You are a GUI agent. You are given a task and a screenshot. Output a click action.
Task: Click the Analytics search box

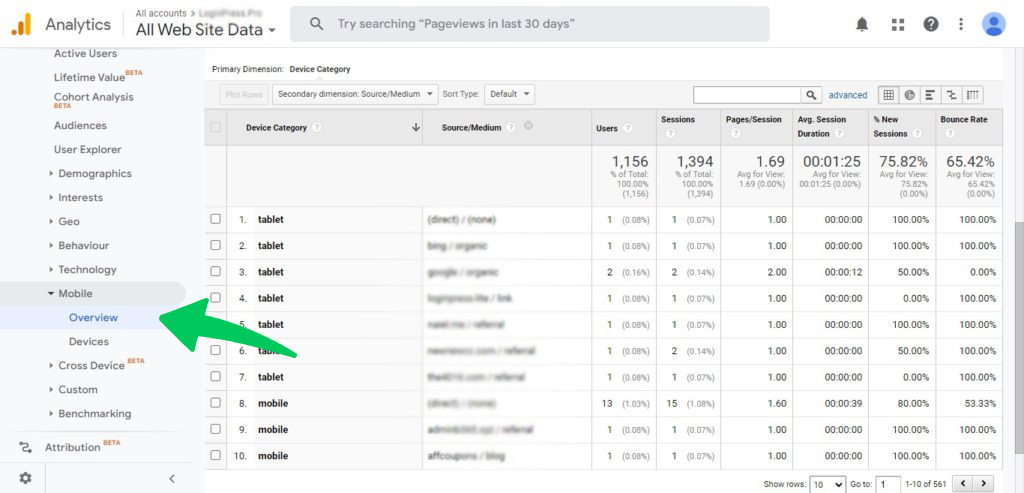coord(530,24)
